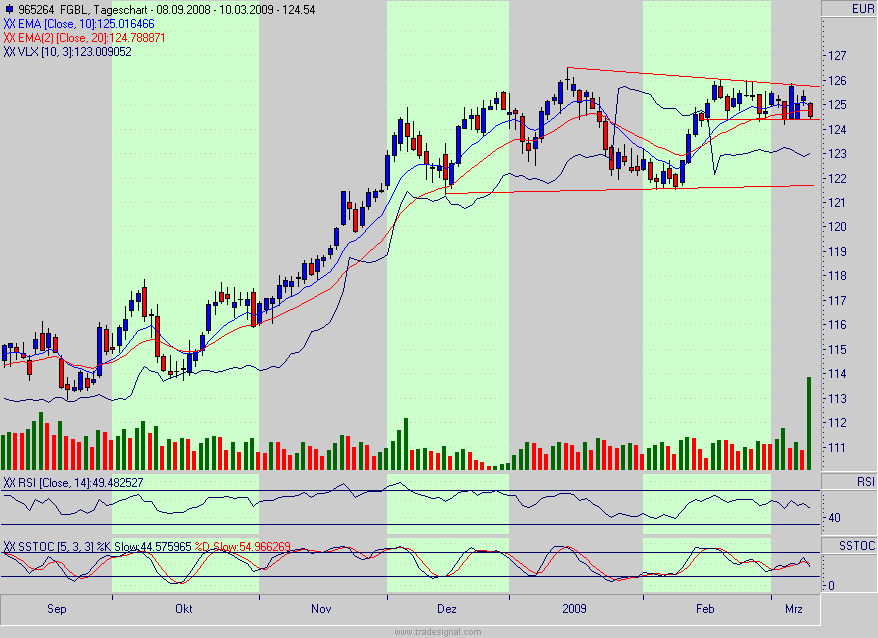Switch to the Okt axis section
Screen dimensions: 878x638
183,607
